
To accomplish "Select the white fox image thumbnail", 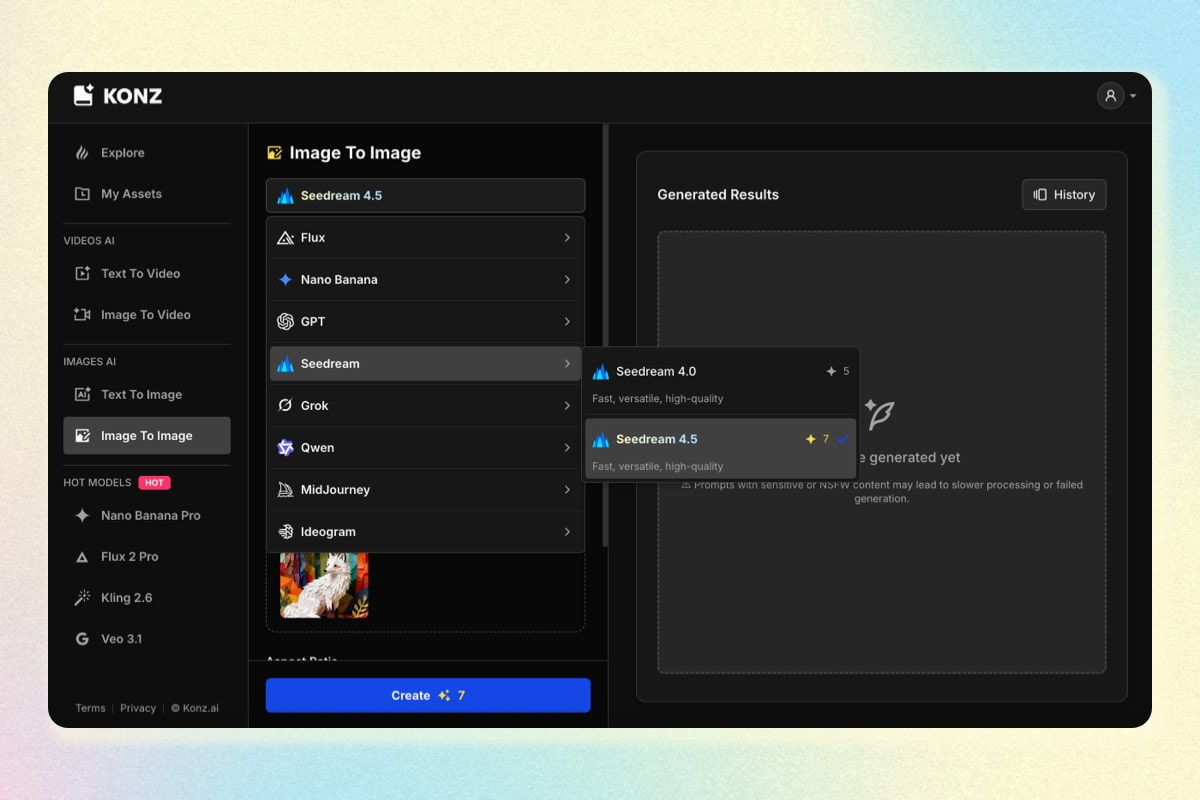I will point(324,585).
